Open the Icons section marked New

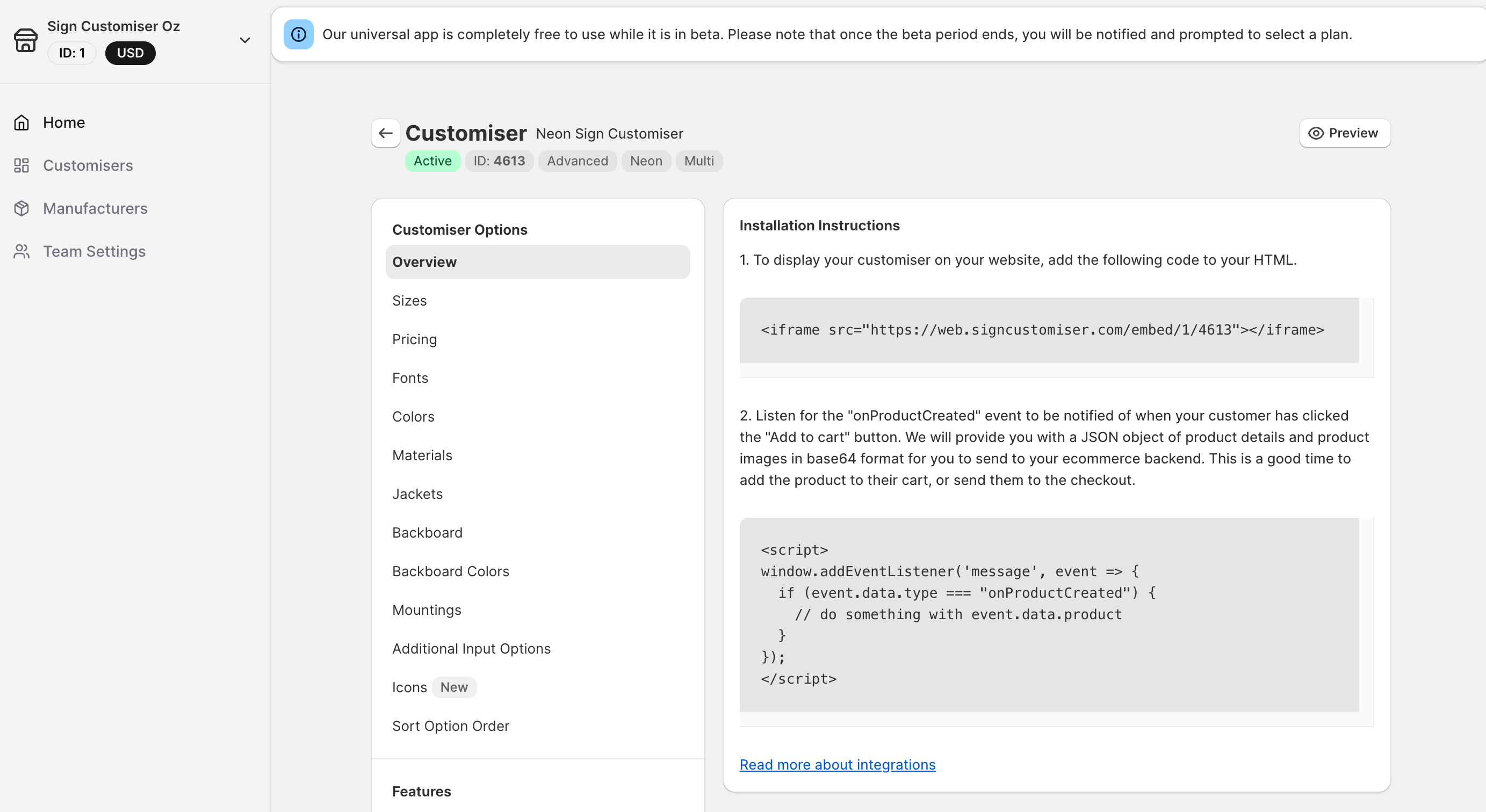pos(409,687)
